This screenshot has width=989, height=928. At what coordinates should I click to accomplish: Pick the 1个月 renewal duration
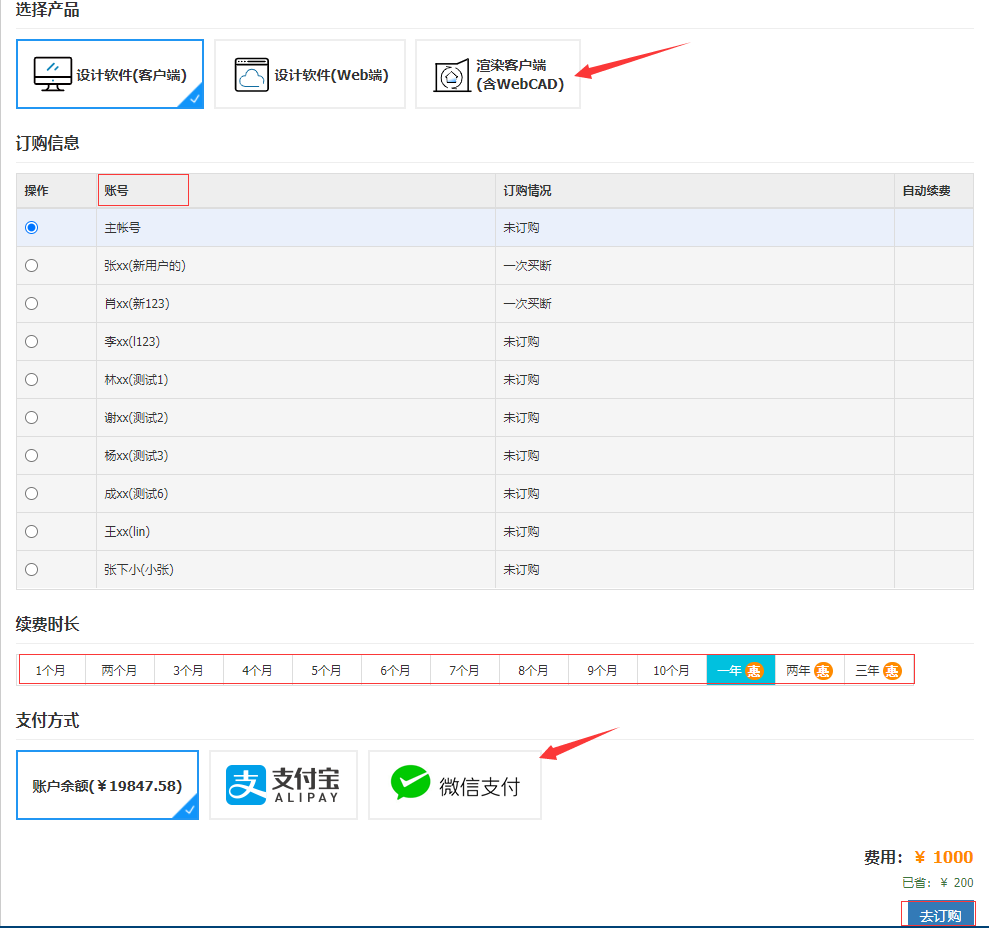point(51,671)
